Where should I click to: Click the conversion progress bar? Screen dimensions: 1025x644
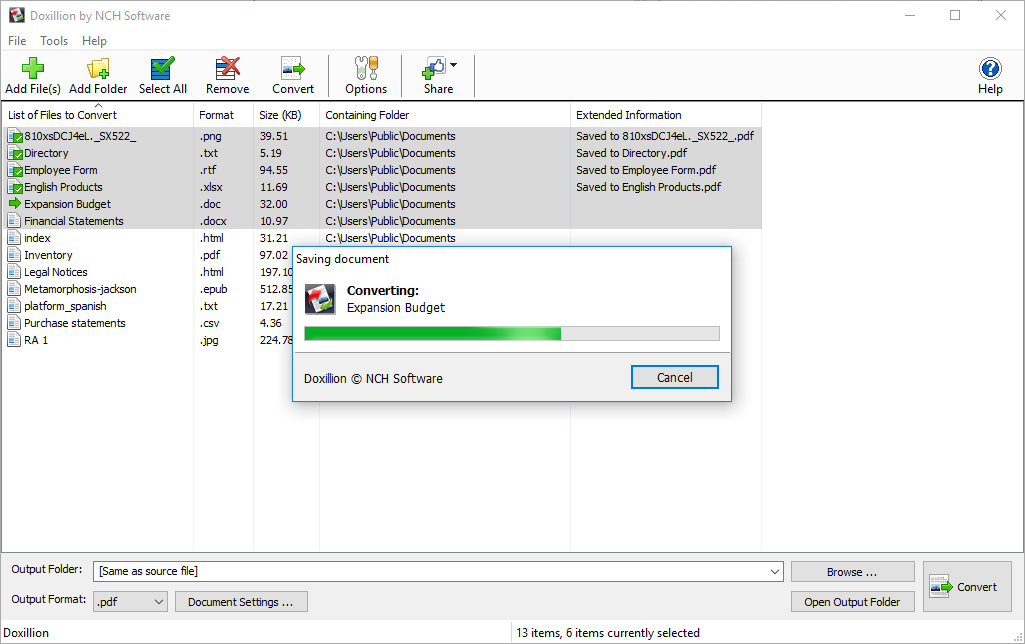tap(512, 333)
